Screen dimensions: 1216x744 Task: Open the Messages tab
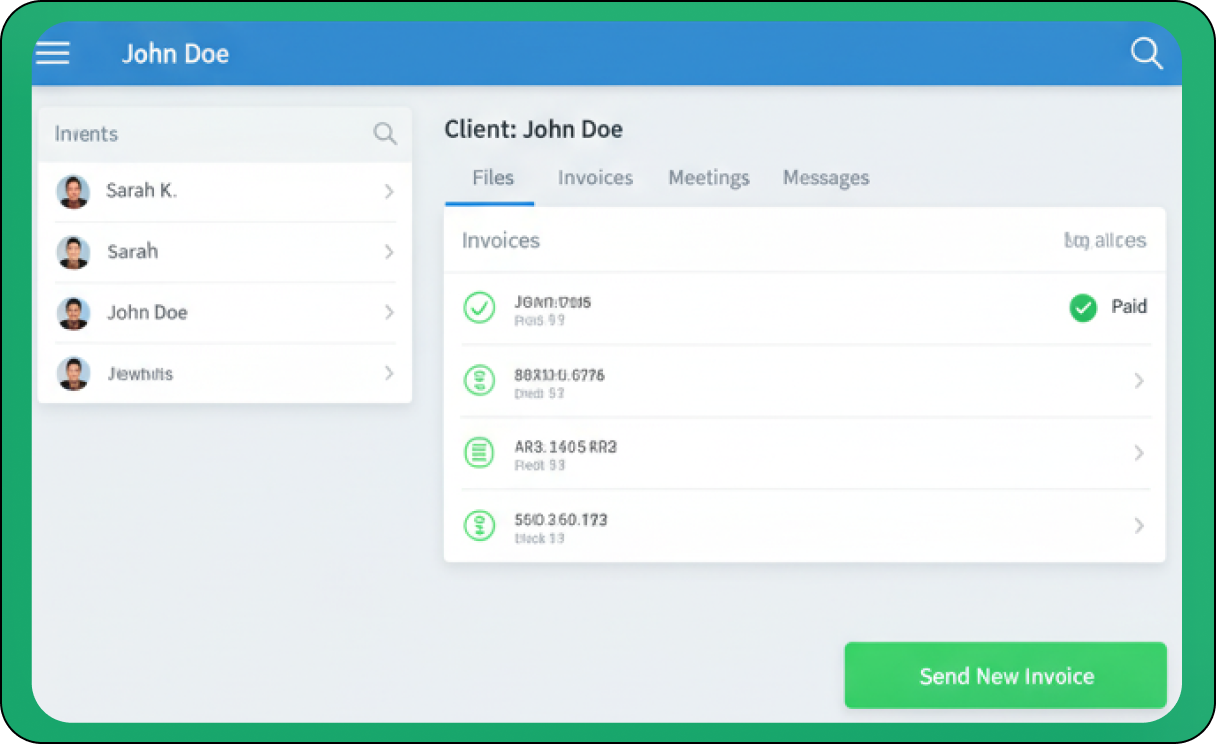coord(825,178)
